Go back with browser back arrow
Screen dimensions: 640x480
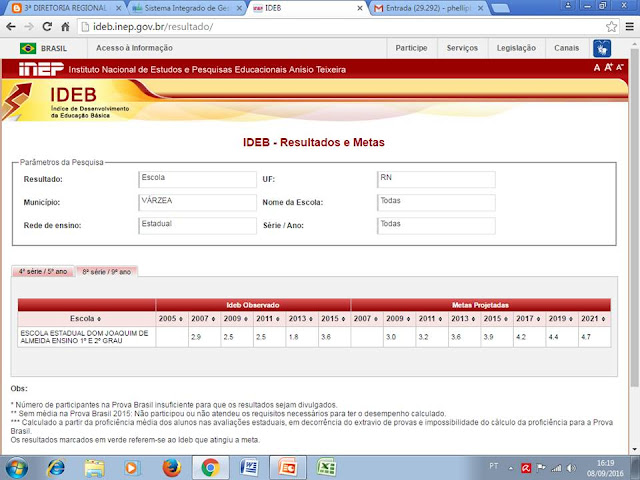pos(11,27)
